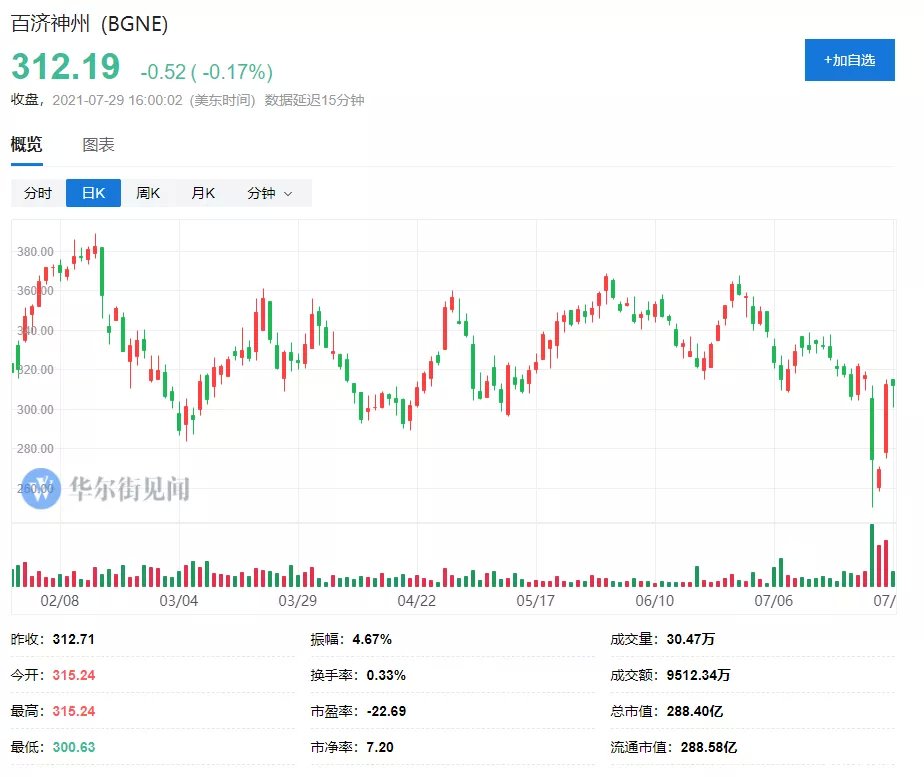Click the 流通市值 value 288.58亿
924x777 pixels.
709,747
